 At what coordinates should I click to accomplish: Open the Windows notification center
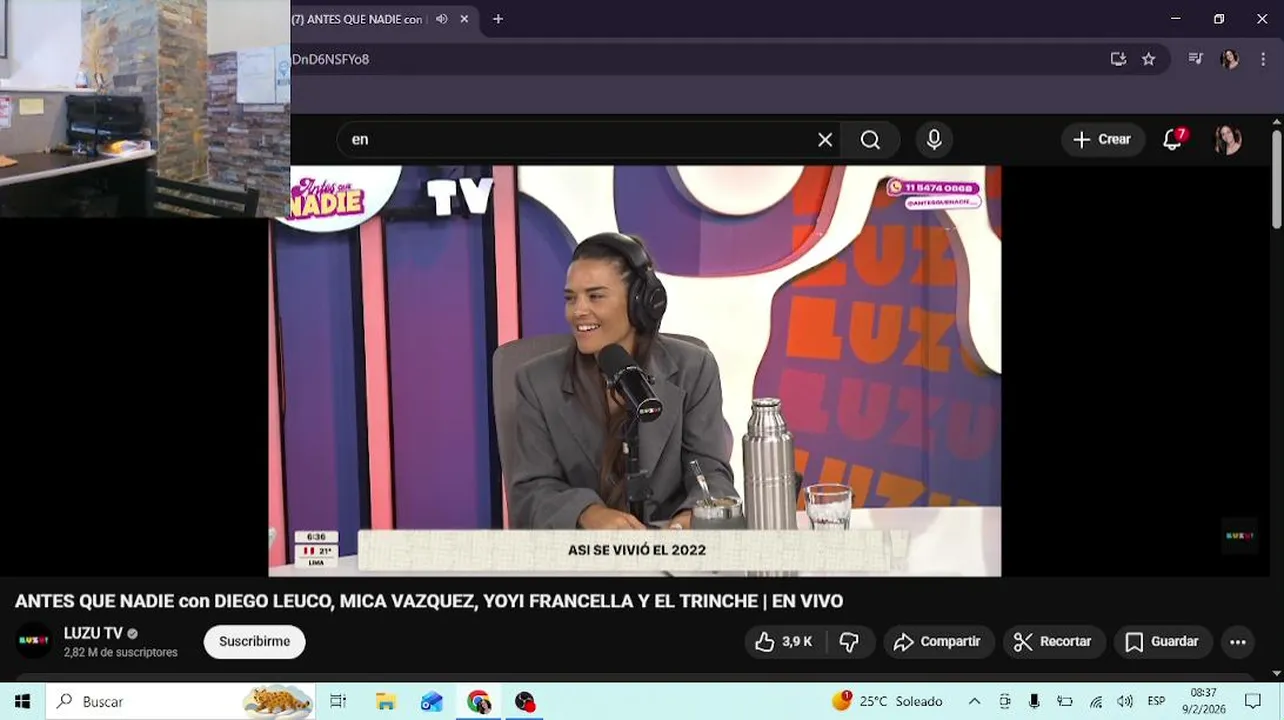pyautogui.click(x=1253, y=701)
